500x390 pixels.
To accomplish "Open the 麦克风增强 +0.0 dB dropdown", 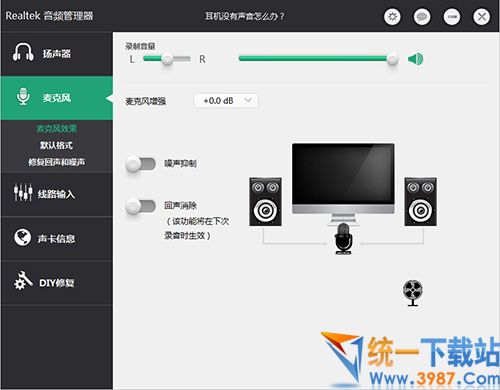I will (x=226, y=101).
